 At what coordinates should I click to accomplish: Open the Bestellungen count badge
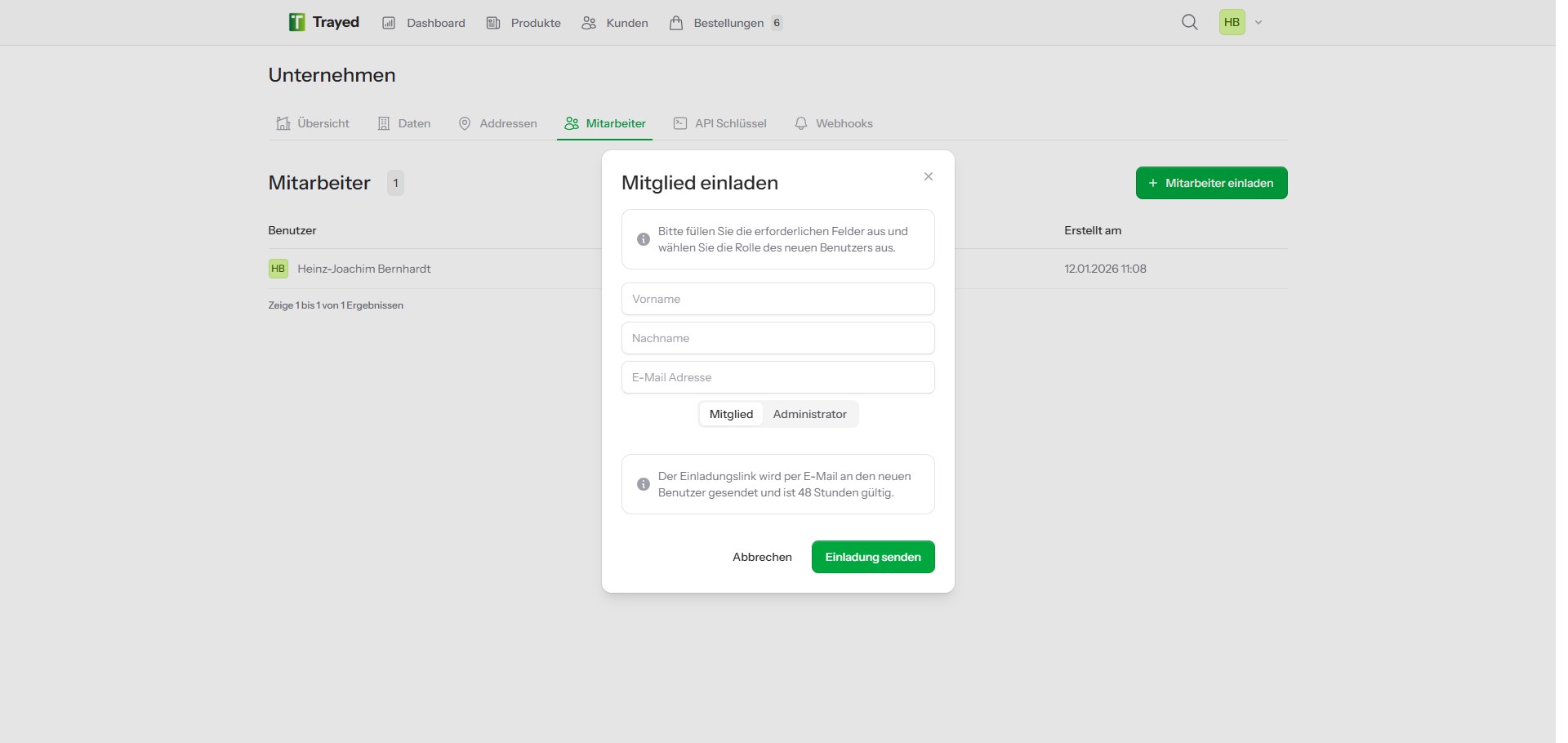(x=777, y=23)
